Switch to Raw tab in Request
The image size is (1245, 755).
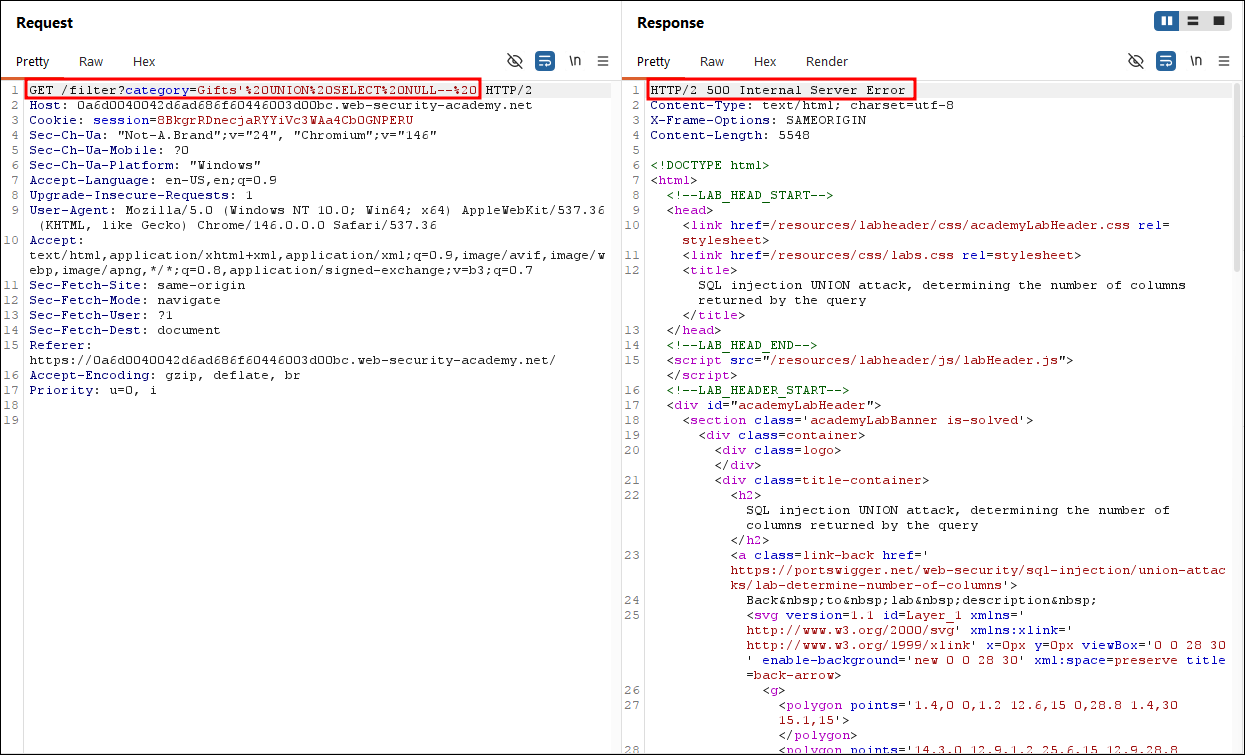coord(91,62)
